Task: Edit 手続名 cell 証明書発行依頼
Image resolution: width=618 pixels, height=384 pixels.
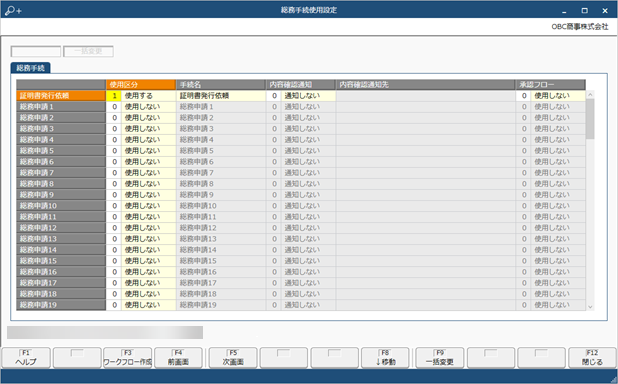Action: tap(221, 95)
